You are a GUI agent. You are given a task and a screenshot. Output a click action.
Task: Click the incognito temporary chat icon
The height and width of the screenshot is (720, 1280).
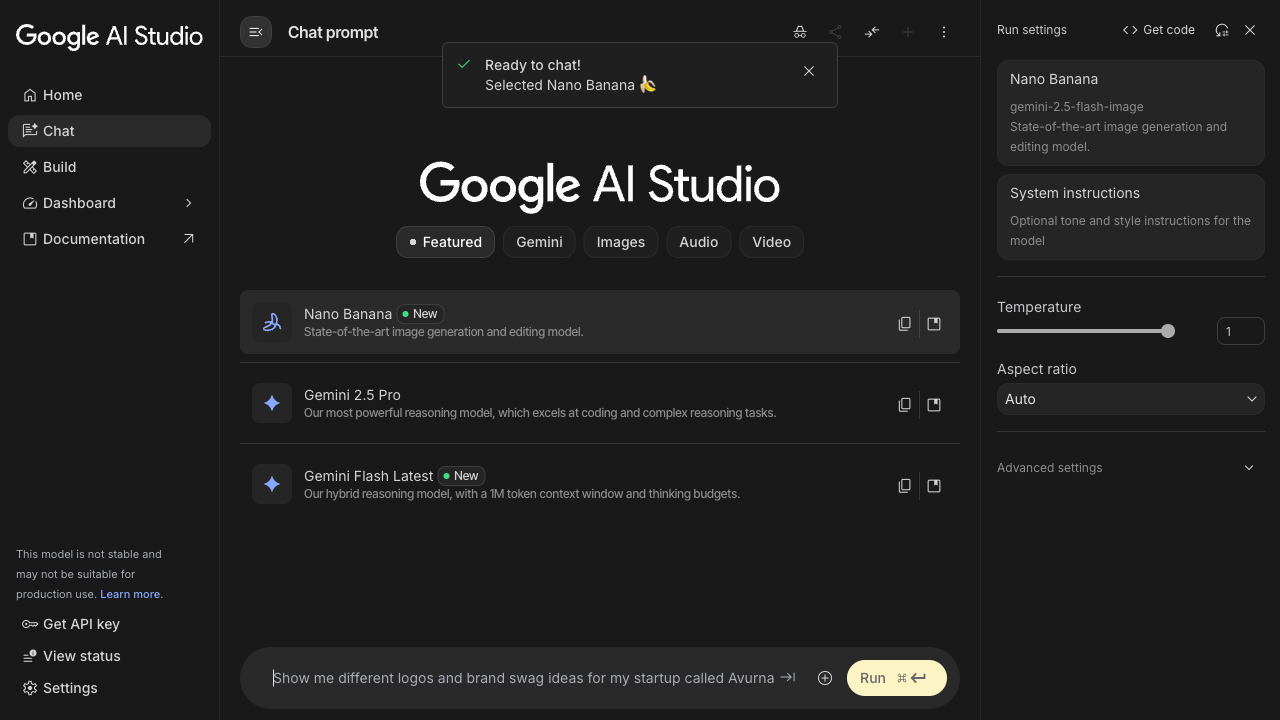click(x=800, y=32)
